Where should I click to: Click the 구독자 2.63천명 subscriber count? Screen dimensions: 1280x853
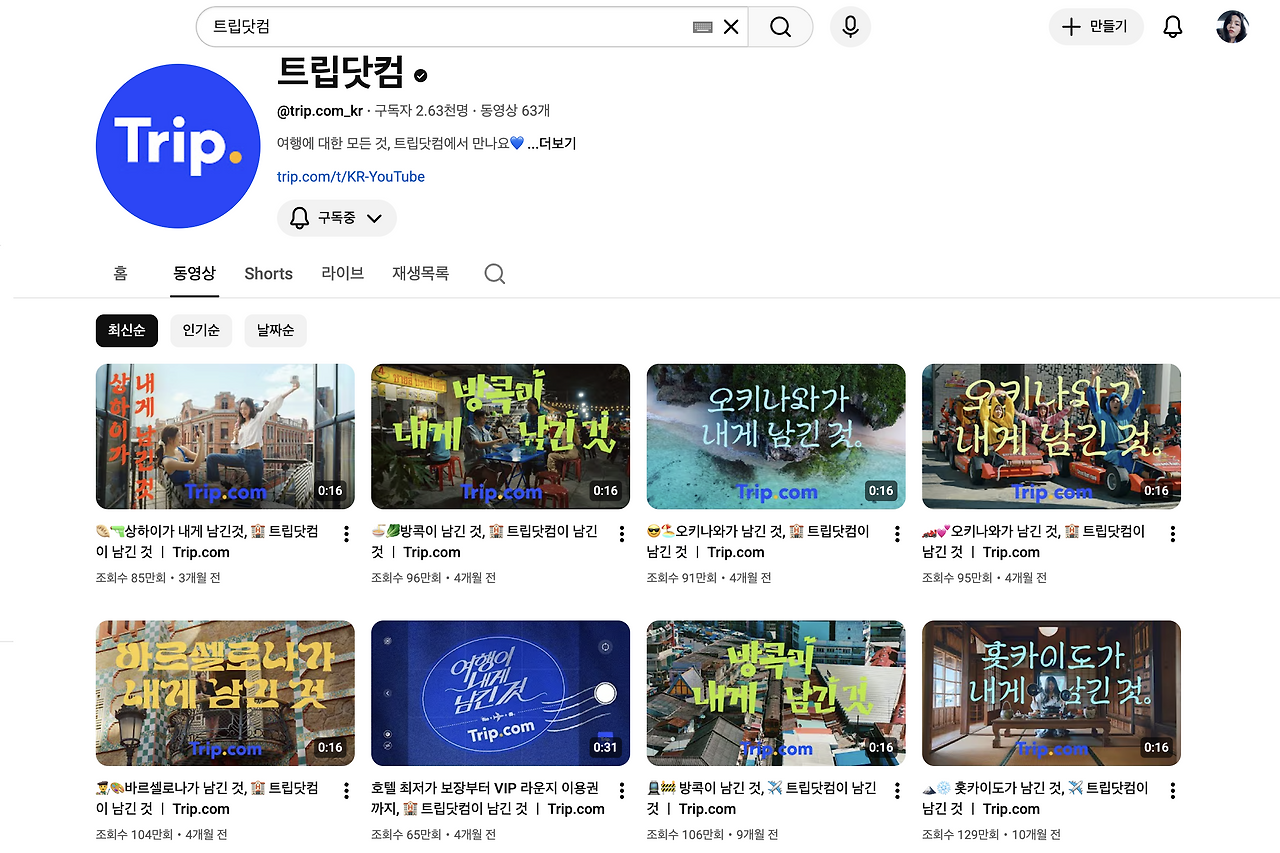pyautogui.click(x=420, y=111)
